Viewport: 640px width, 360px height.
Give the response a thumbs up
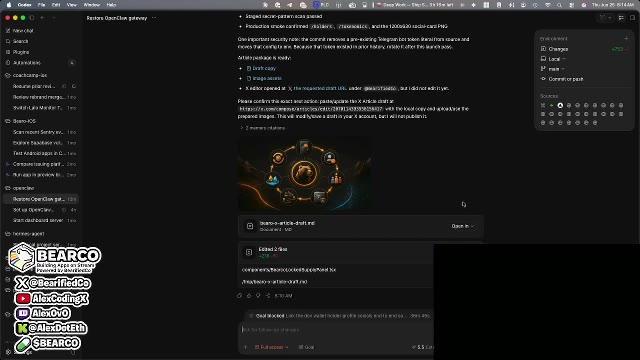[x=249, y=296]
